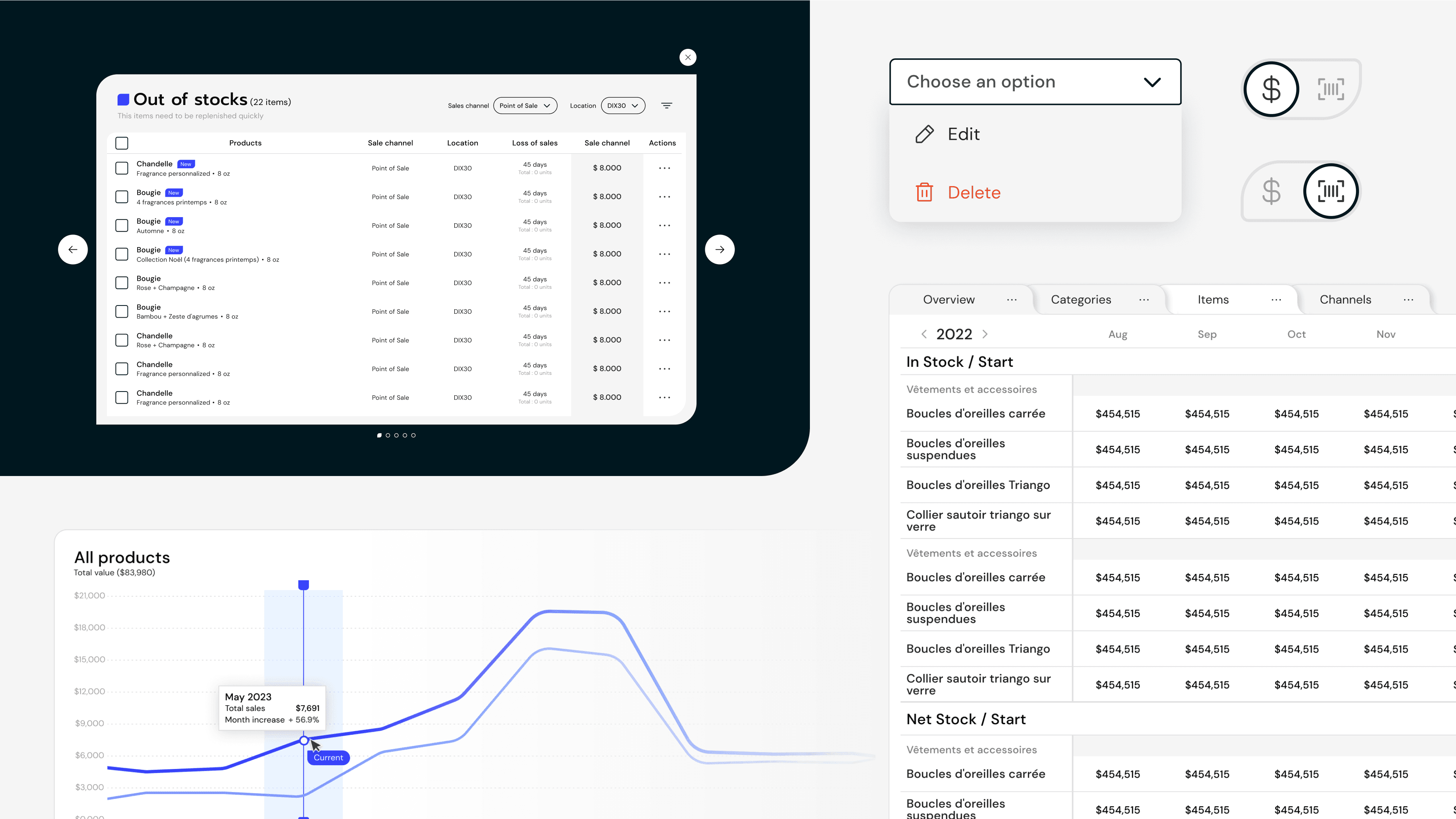The height and width of the screenshot is (819, 1456).
Task: Select Delete from the options menu
Action: click(x=974, y=193)
